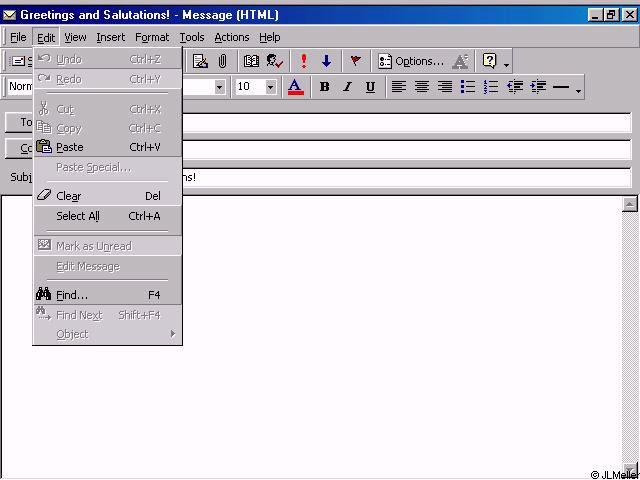Toggle Underline formatting
Viewport: 640px width, 480px height.
(370, 87)
